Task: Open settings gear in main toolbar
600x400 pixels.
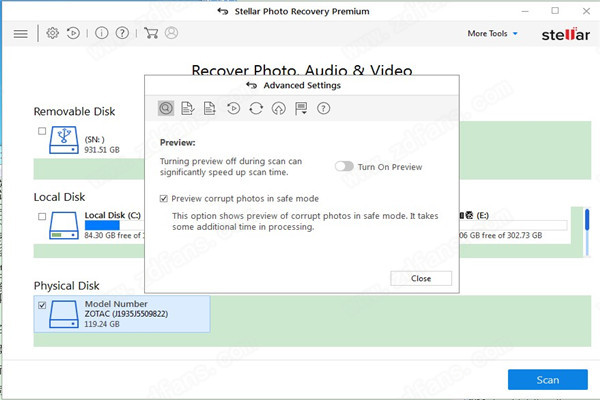Action: point(54,33)
